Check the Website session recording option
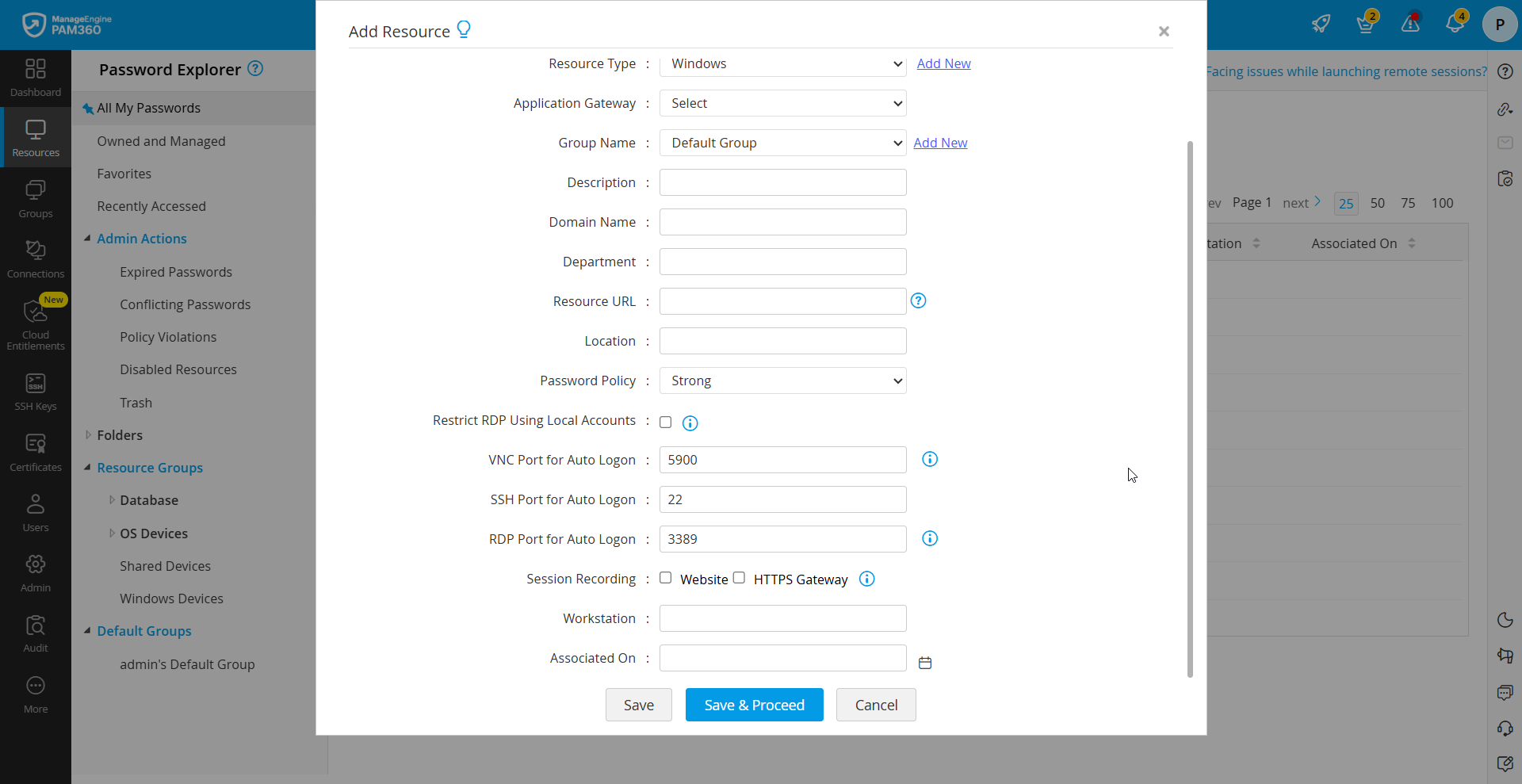Image resolution: width=1522 pixels, height=784 pixels. (x=665, y=578)
